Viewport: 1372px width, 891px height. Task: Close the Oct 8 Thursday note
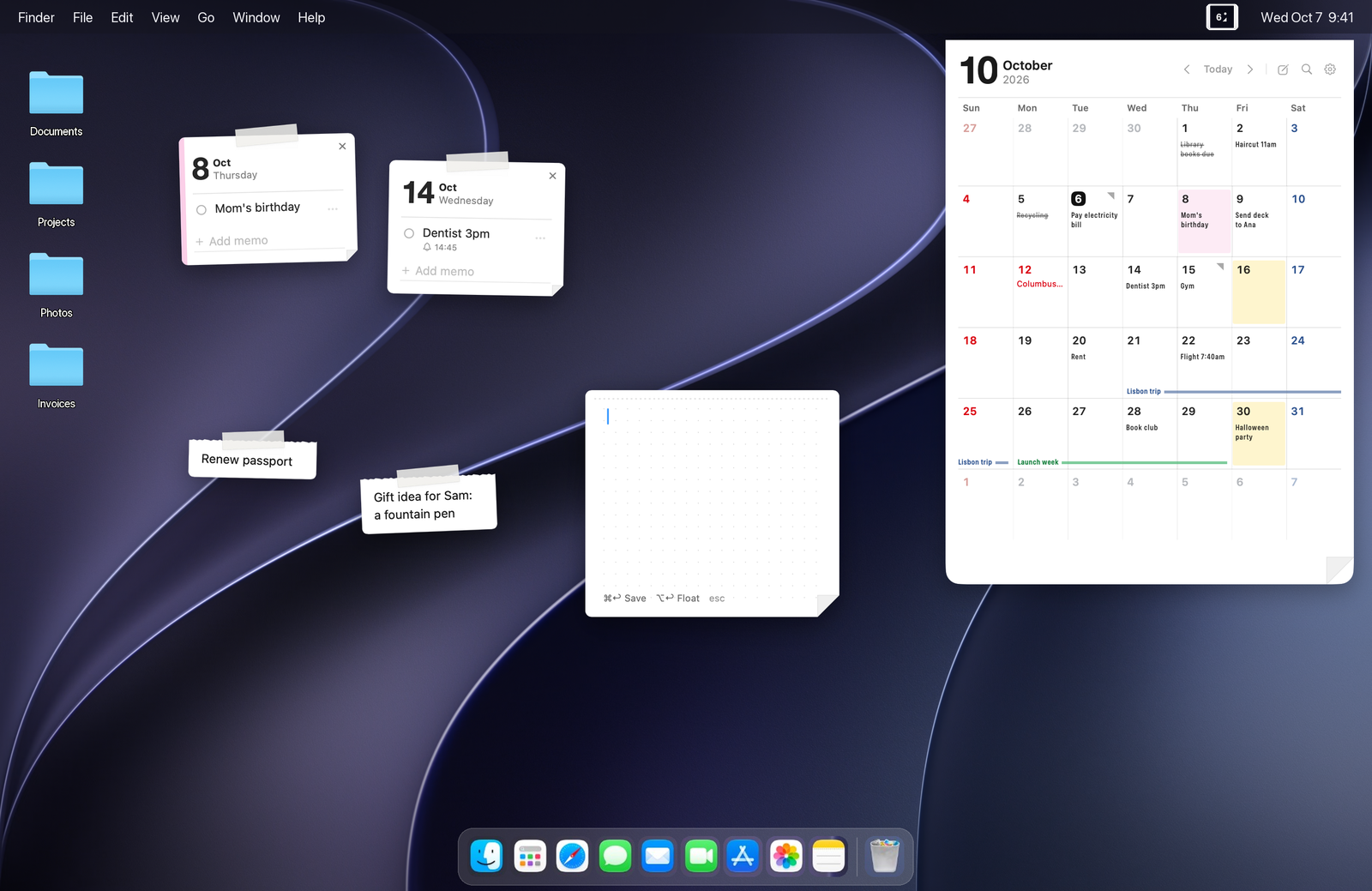pos(342,147)
